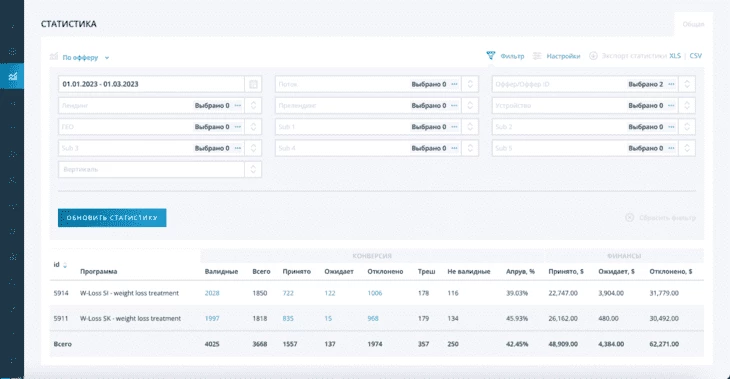Click the sort arrows beside the id column
The height and width of the screenshot is (379, 730).
click(65, 265)
